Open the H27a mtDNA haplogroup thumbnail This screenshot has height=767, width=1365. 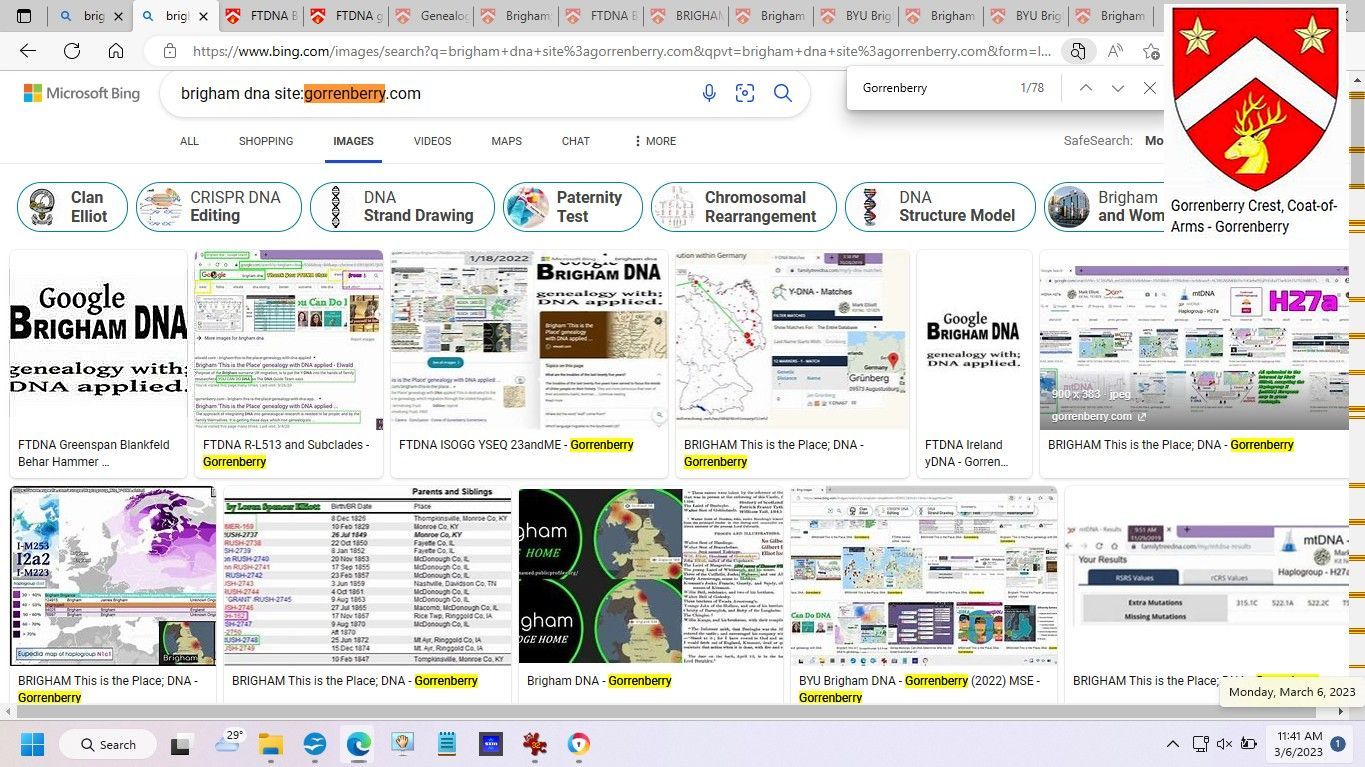(1194, 340)
